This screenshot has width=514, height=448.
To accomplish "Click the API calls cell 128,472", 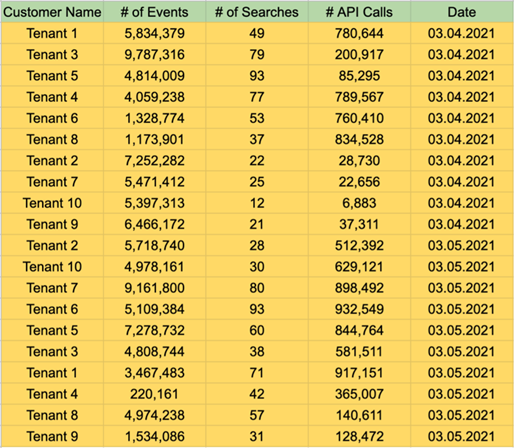I will [359, 436].
